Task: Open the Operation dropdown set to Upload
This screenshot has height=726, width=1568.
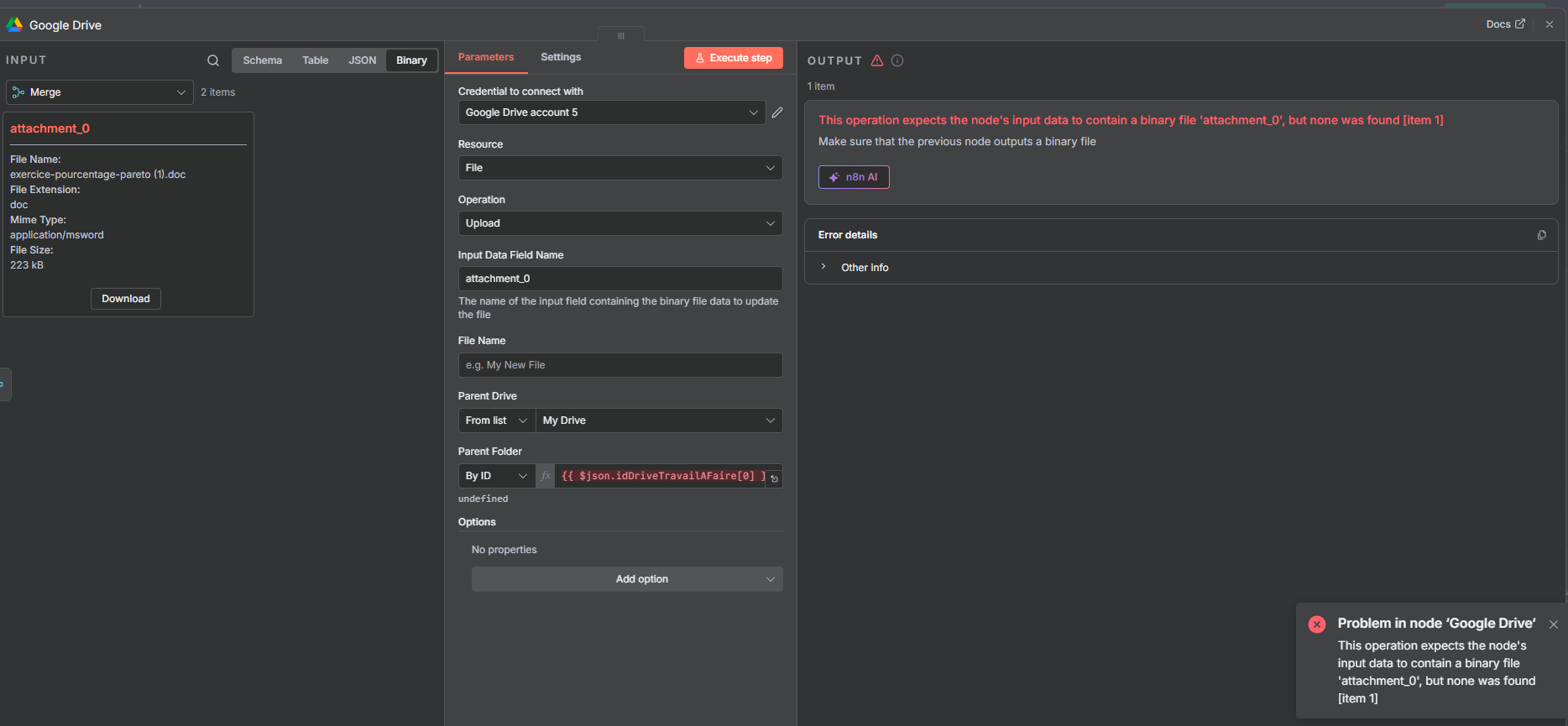Action: click(x=619, y=223)
